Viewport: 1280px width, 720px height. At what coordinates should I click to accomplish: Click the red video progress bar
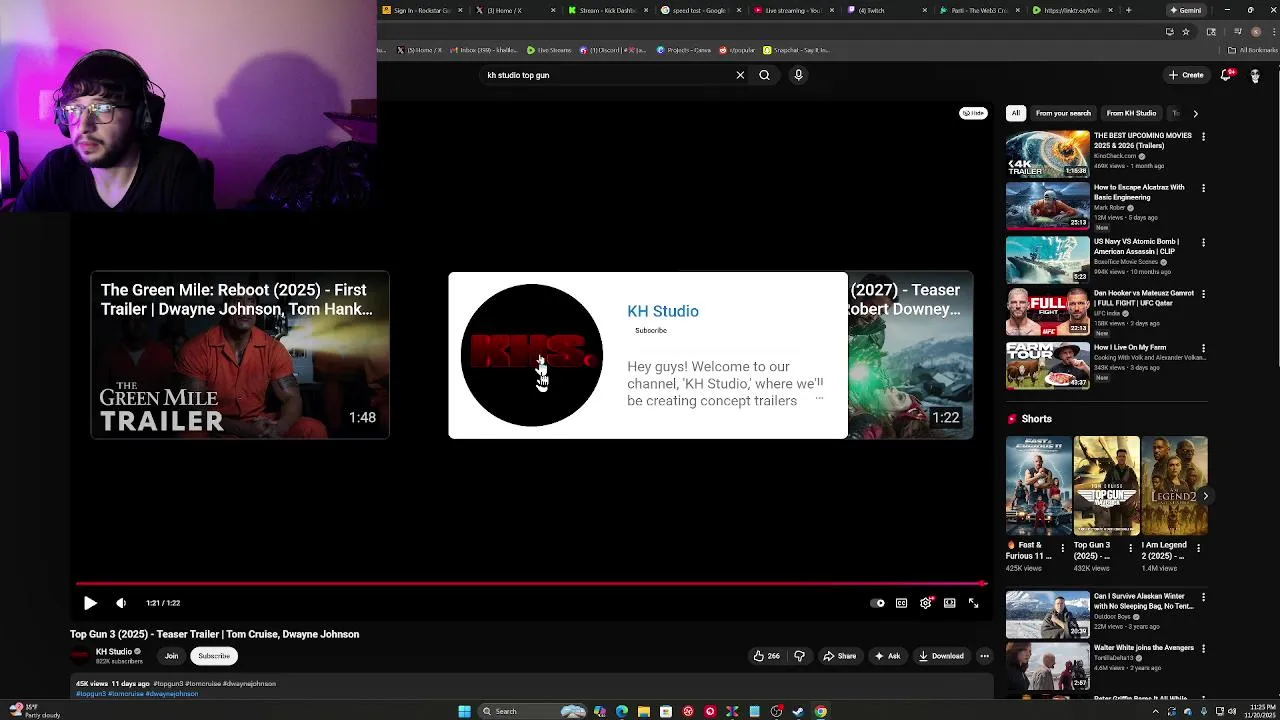530,583
